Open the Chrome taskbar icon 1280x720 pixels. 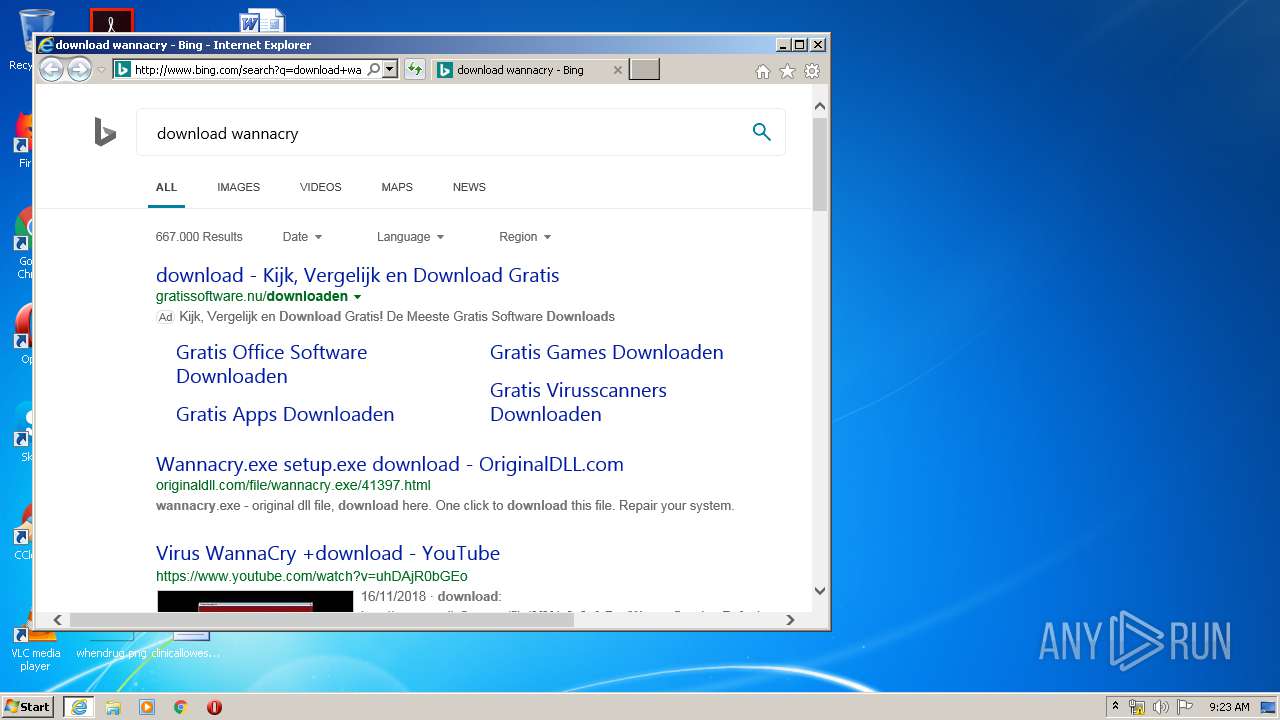(181, 707)
